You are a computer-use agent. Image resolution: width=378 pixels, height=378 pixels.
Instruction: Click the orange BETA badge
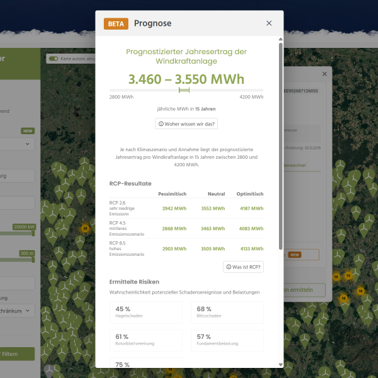116,24
